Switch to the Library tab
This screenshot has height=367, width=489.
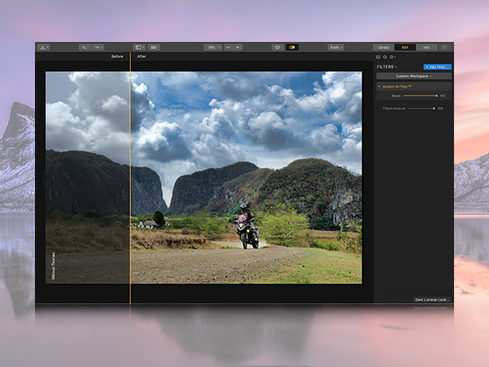383,47
